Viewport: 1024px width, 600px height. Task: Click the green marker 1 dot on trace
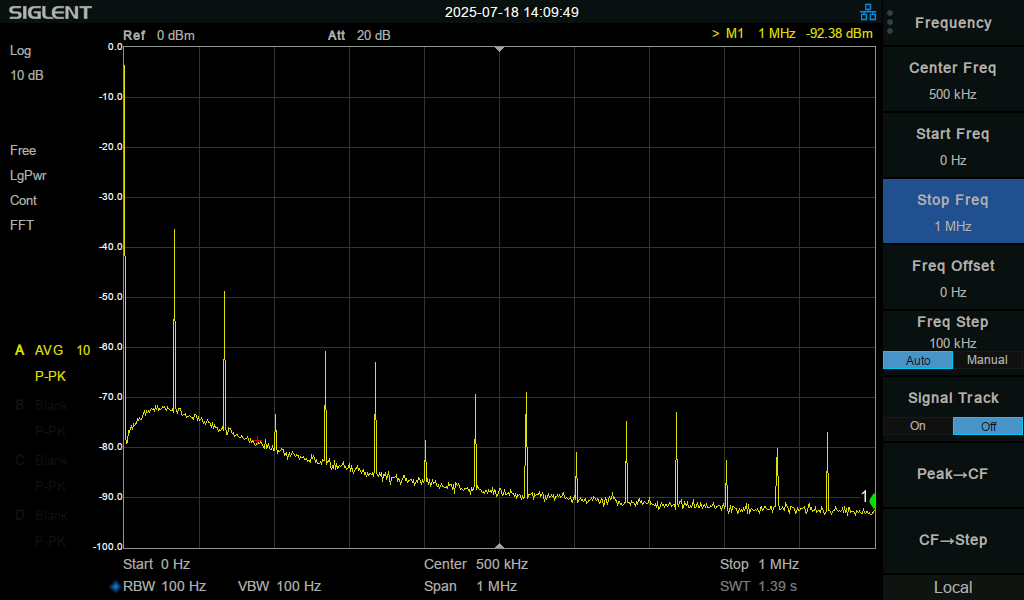873,501
